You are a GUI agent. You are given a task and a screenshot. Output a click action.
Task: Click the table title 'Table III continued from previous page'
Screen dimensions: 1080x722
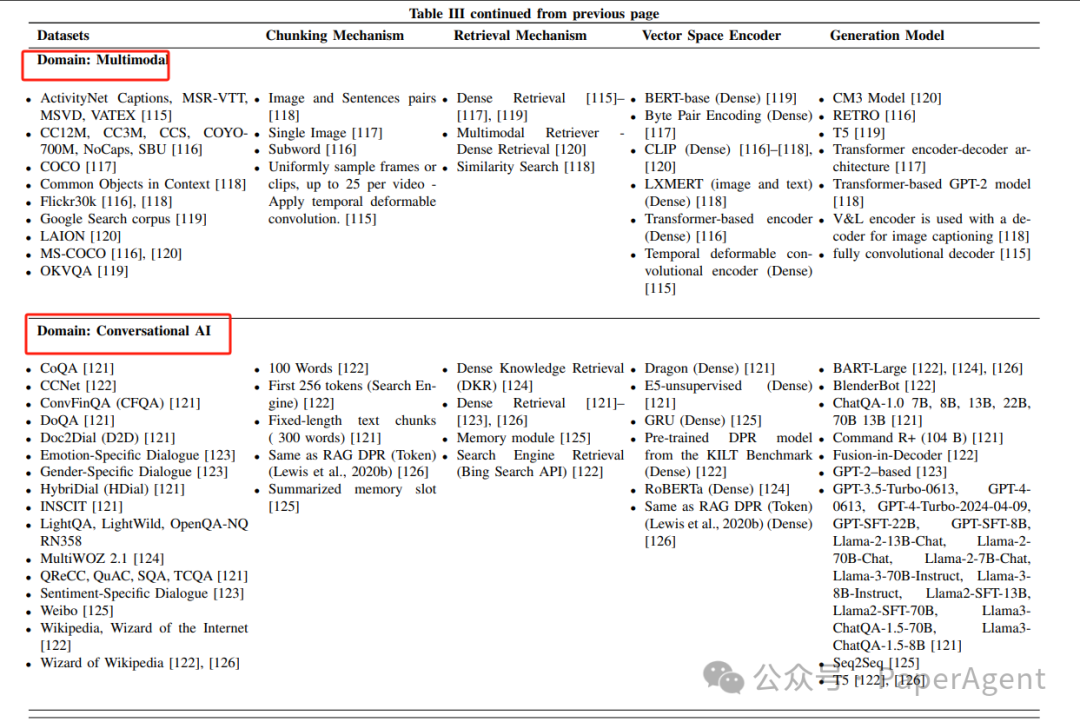coord(534,13)
